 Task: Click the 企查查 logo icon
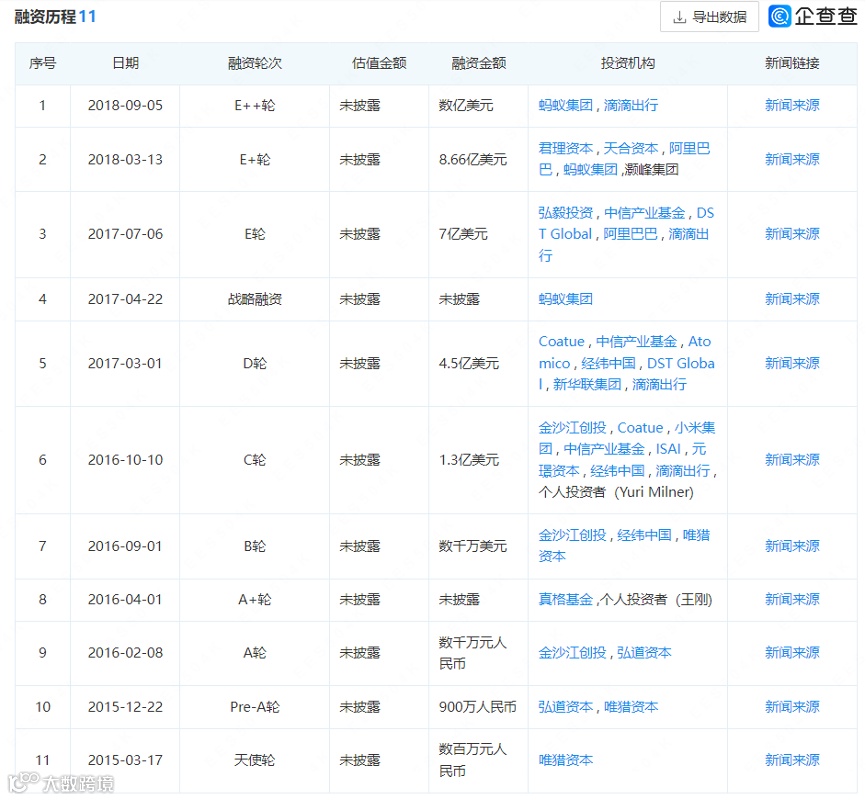point(780,16)
